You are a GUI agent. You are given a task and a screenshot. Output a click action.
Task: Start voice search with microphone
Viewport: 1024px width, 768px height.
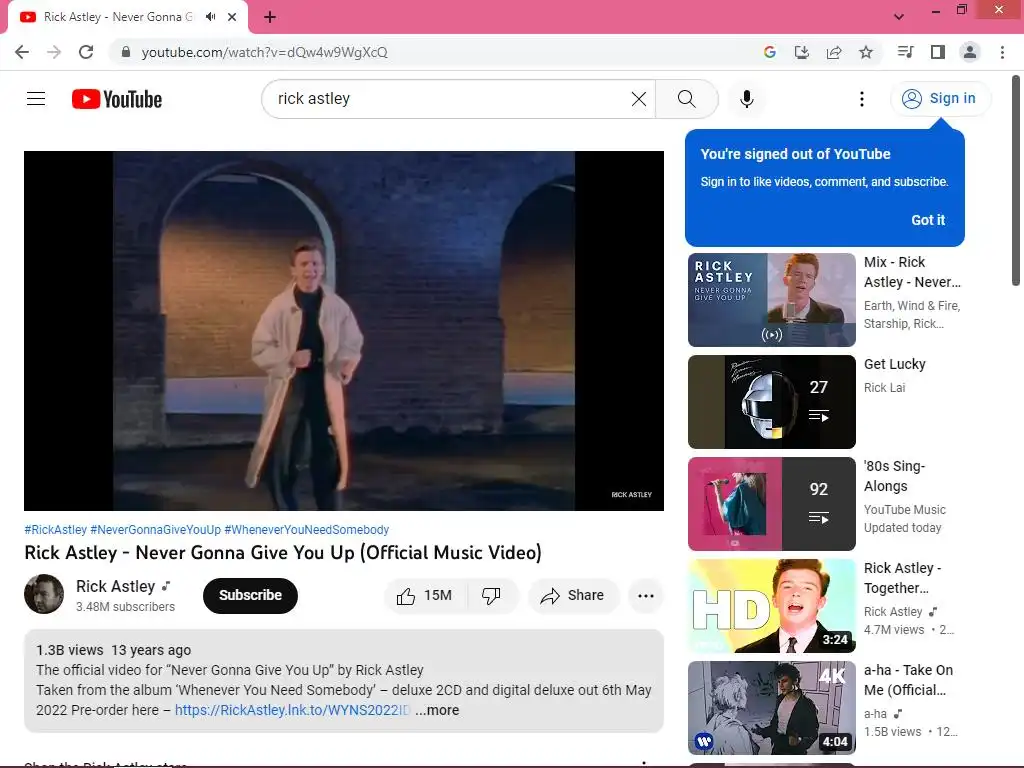746,99
